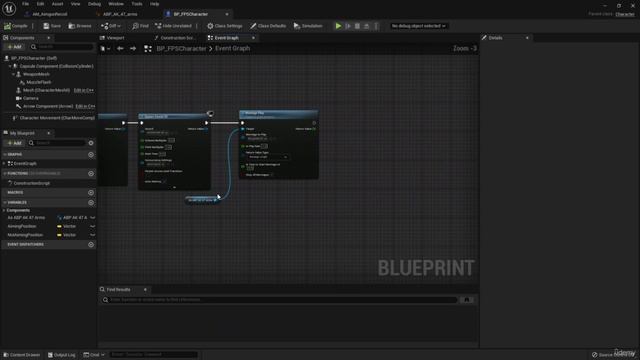Compile the blueprint

[x=16, y=26]
